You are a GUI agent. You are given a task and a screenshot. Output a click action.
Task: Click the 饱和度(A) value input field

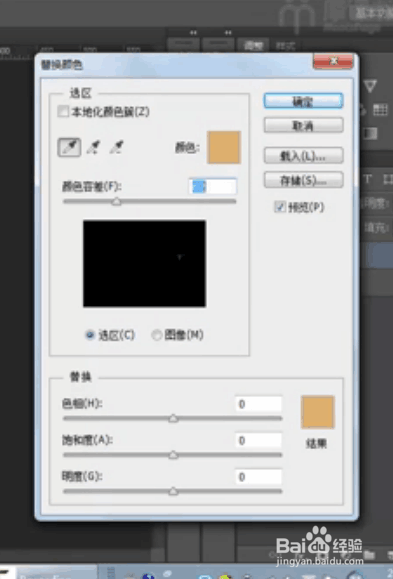[259, 440]
